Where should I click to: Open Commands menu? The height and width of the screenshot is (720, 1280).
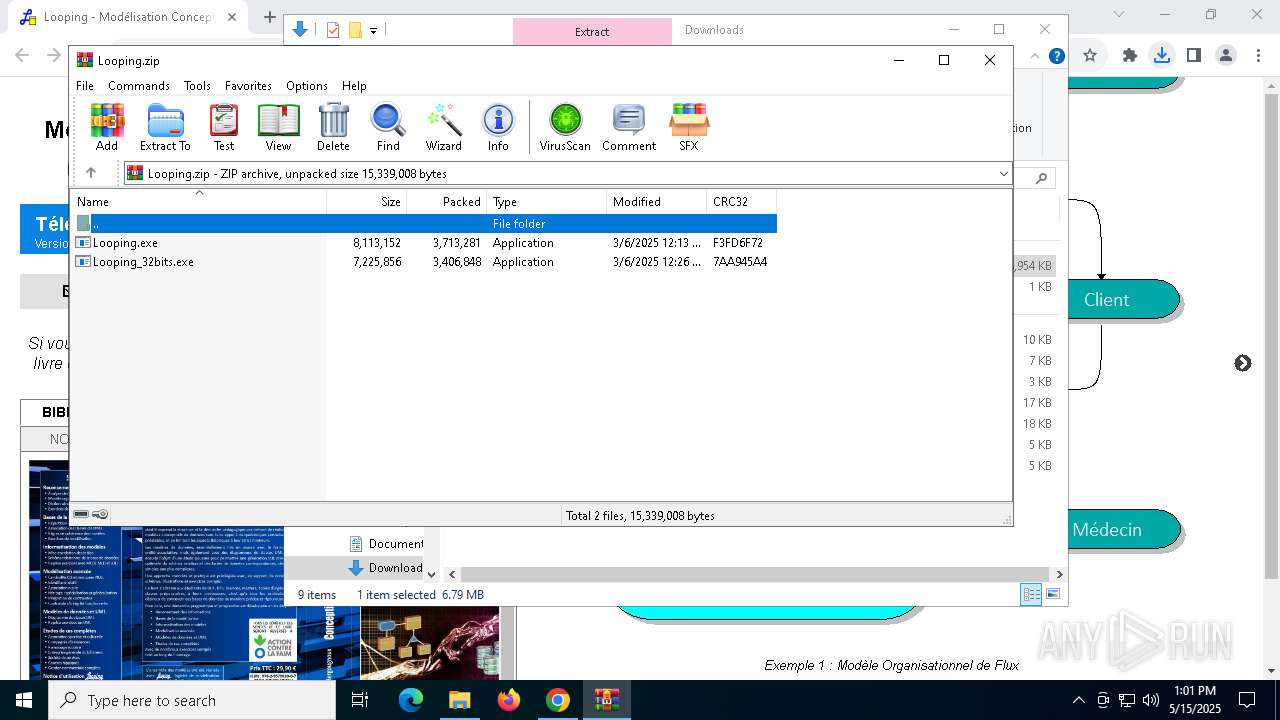[139, 86]
